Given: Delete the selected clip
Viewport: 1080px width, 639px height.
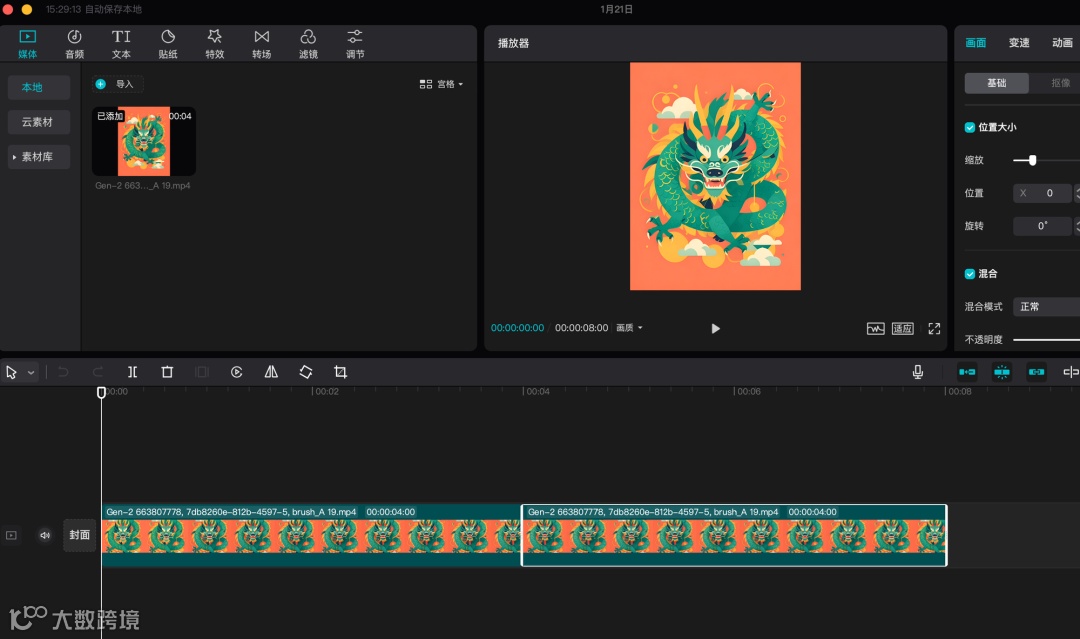Looking at the screenshot, I should coord(167,373).
